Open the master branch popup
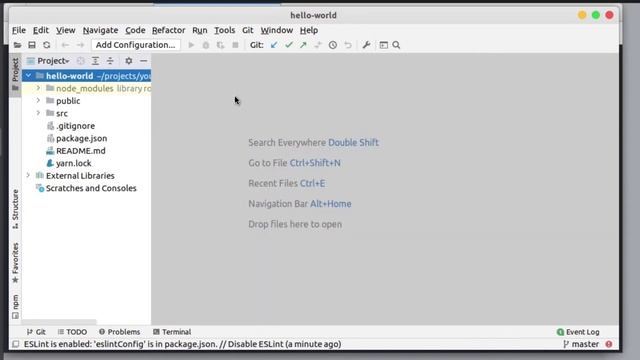The width and height of the screenshot is (640, 360). click(x=581, y=344)
